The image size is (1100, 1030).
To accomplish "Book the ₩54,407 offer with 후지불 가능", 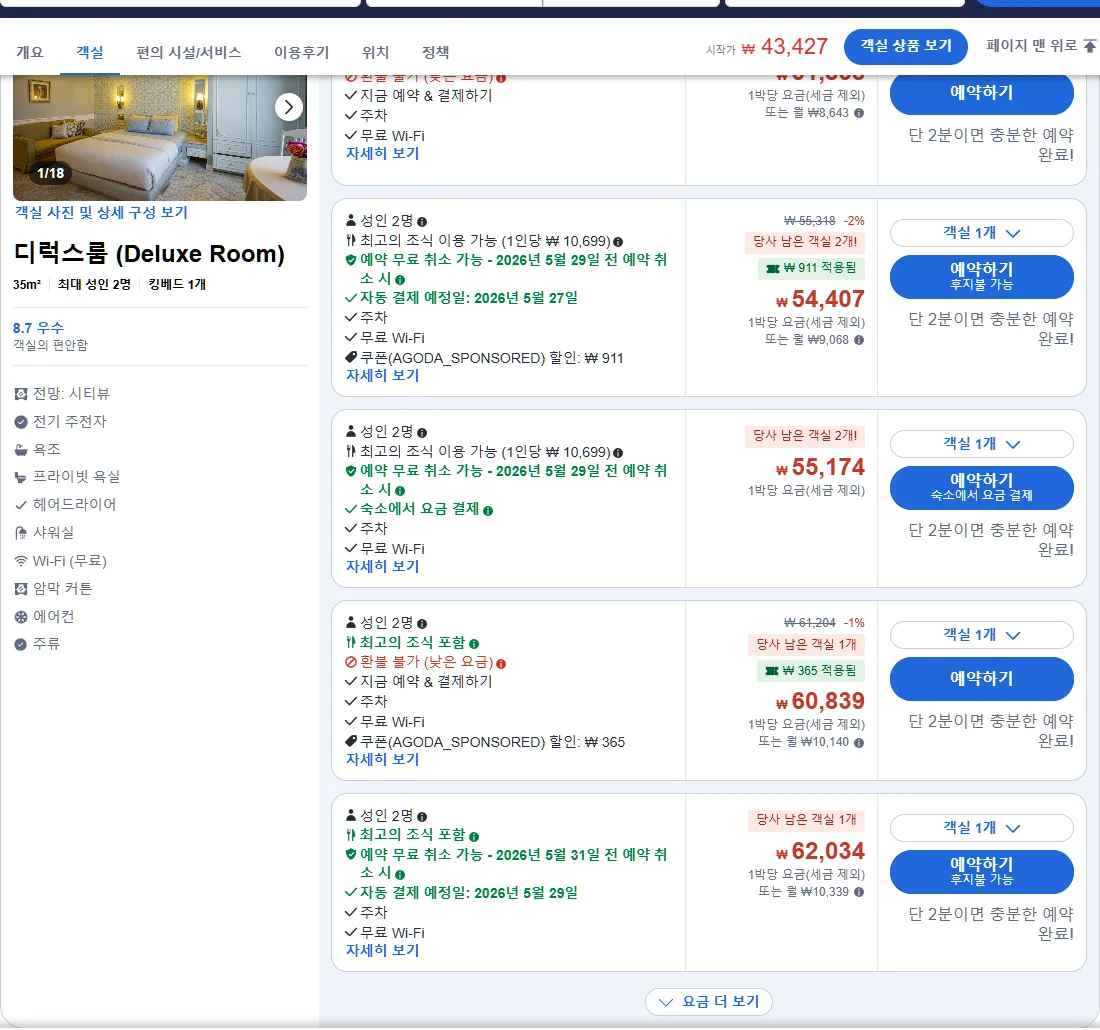I will pyautogui.click(x=981, y=276).
